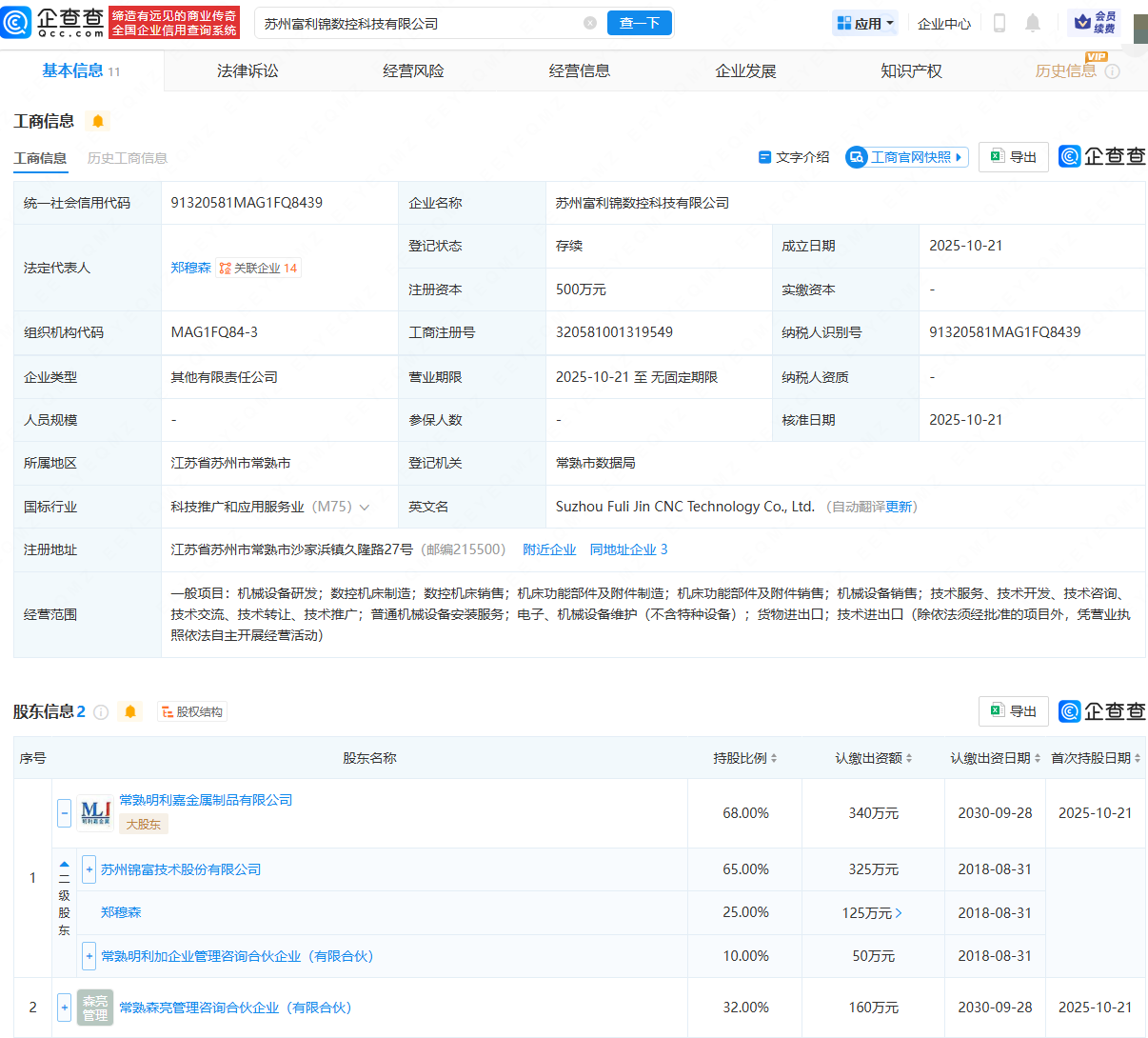The image size is (1148, 1038).
Task: Open the notification bell in header
Action: (x=1033, y=23)
